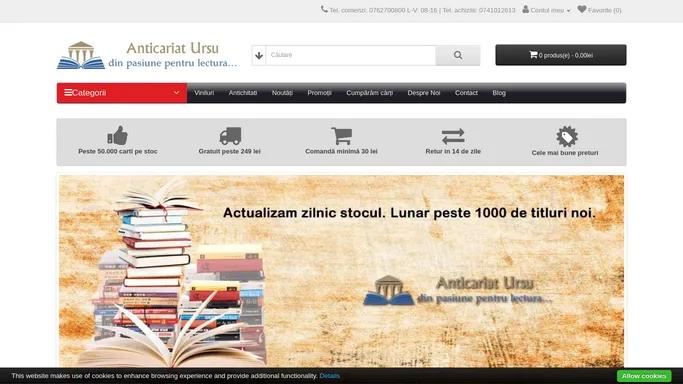Focus the Căutare search field
This screenshot has width=683, height=384.
pos(351,55)
